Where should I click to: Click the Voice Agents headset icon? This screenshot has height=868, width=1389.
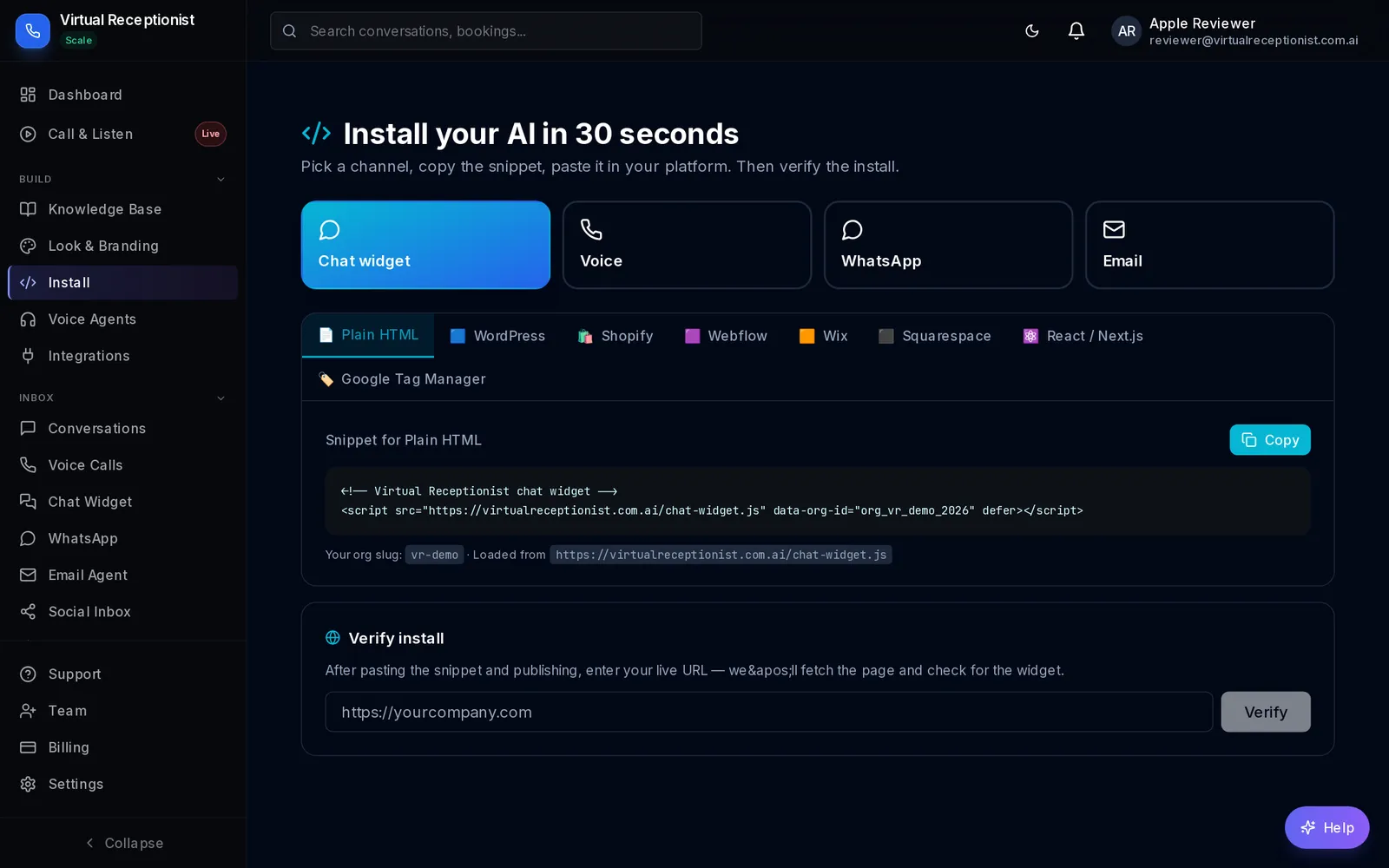point(28,319)
